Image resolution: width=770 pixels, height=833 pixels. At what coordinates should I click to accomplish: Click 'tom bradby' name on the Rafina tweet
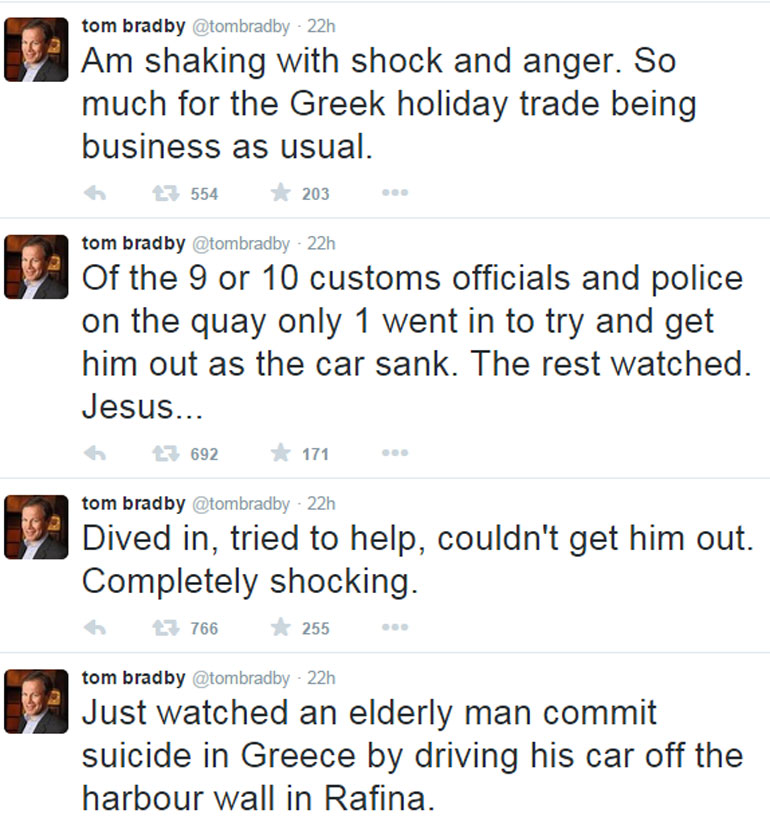coord(133,678)
